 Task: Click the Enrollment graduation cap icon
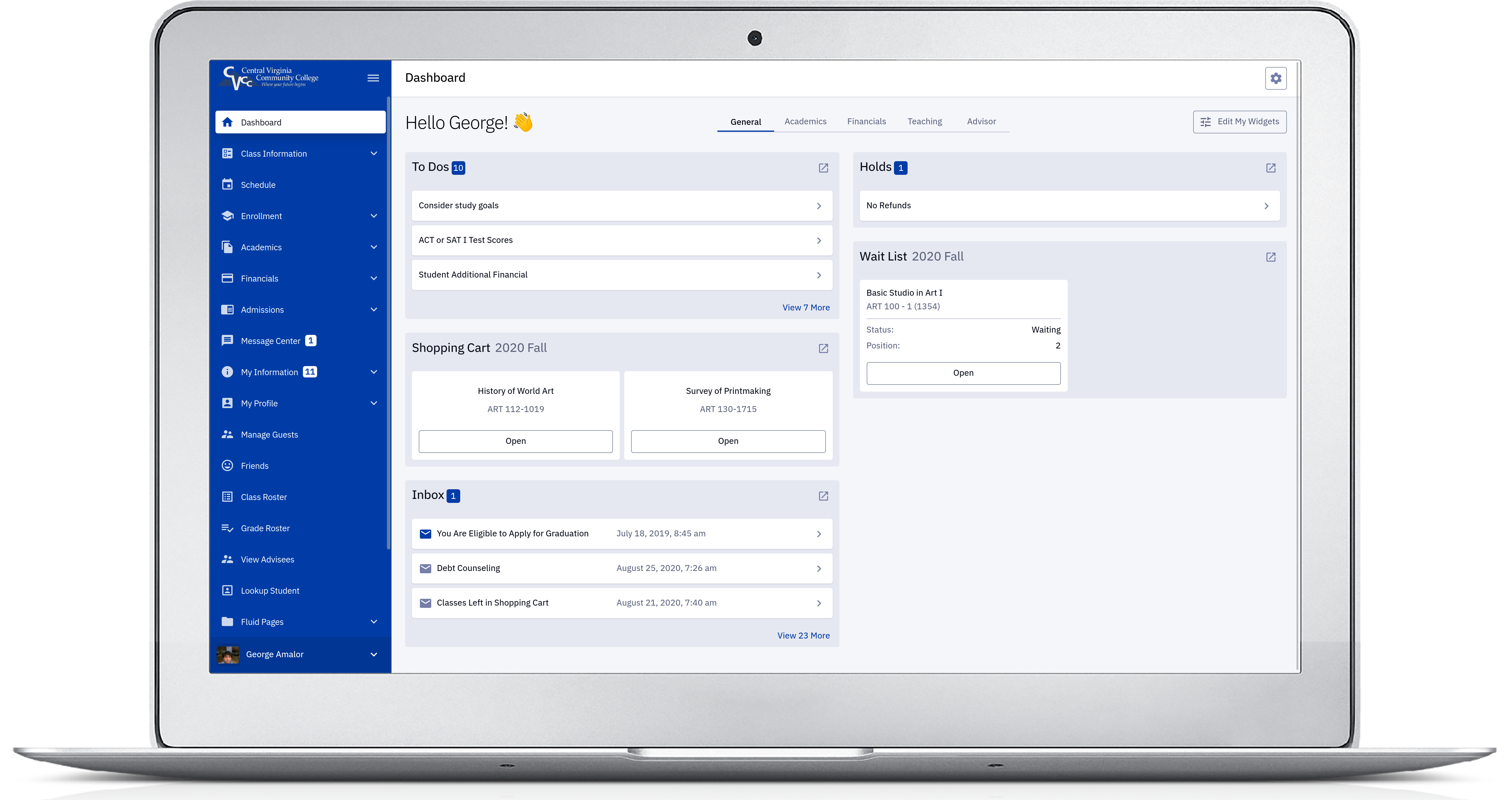pyautogui.click(x=227, y=215)
